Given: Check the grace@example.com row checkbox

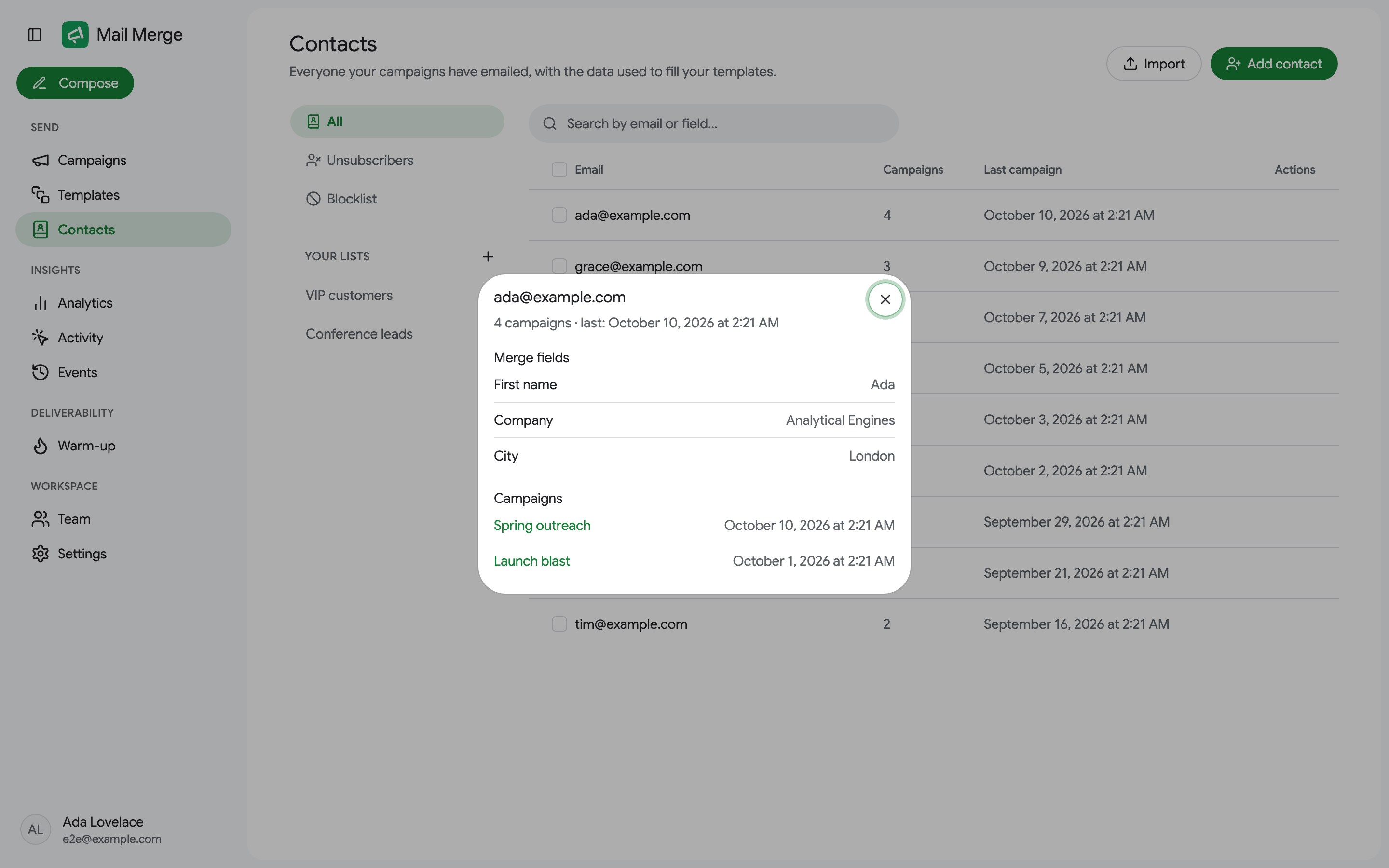Looking at the screenshot, I should click(559, 266).
